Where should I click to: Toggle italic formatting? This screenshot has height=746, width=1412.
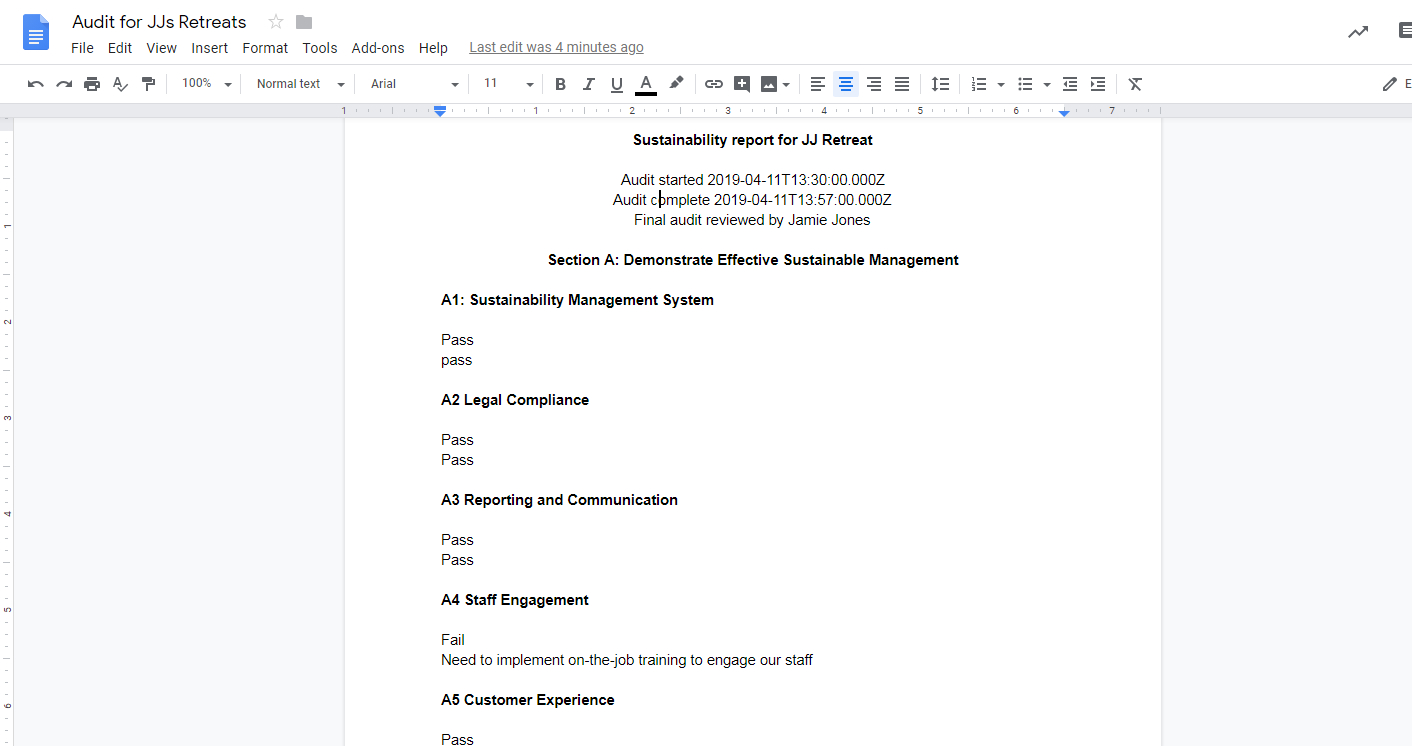(588, 84)
